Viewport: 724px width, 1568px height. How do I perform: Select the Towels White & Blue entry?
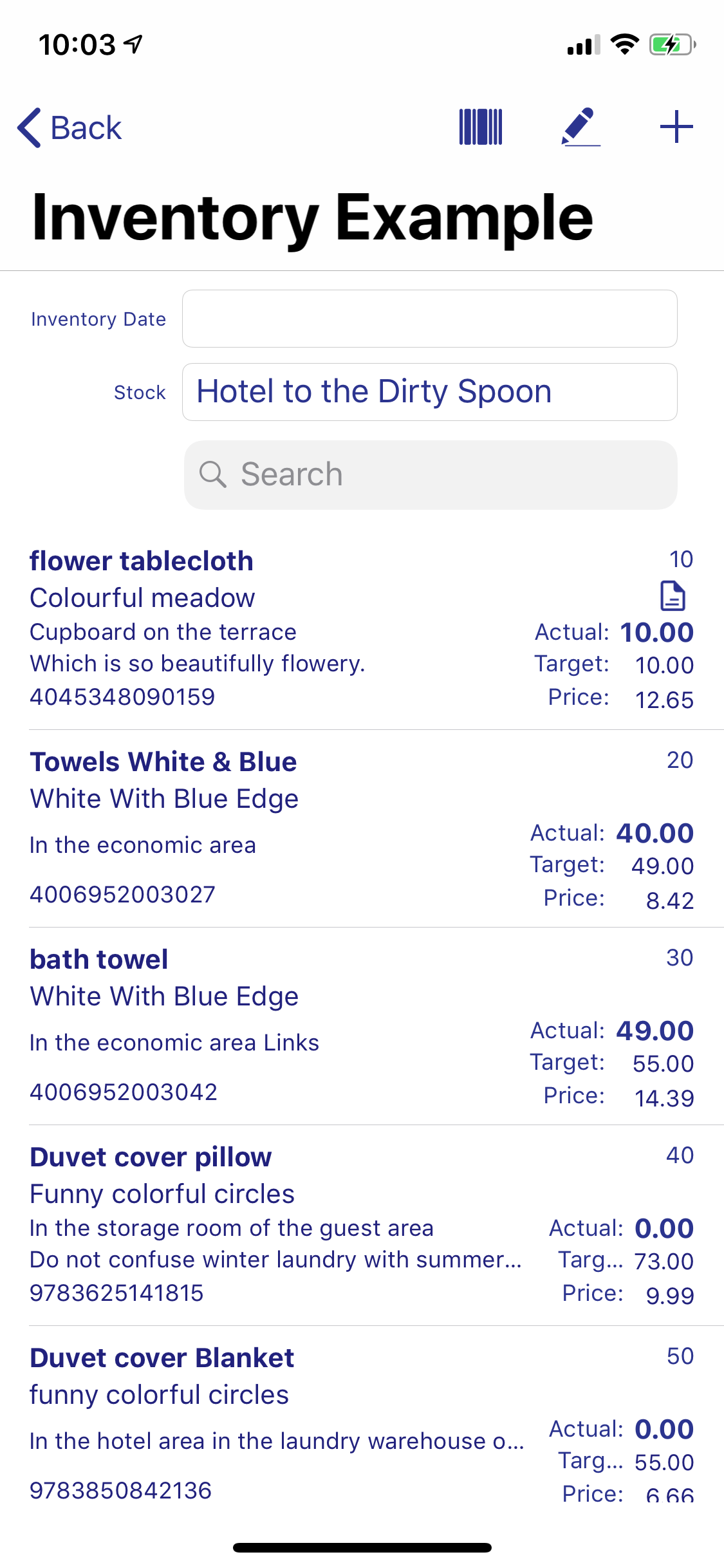(x=362, y=828)
